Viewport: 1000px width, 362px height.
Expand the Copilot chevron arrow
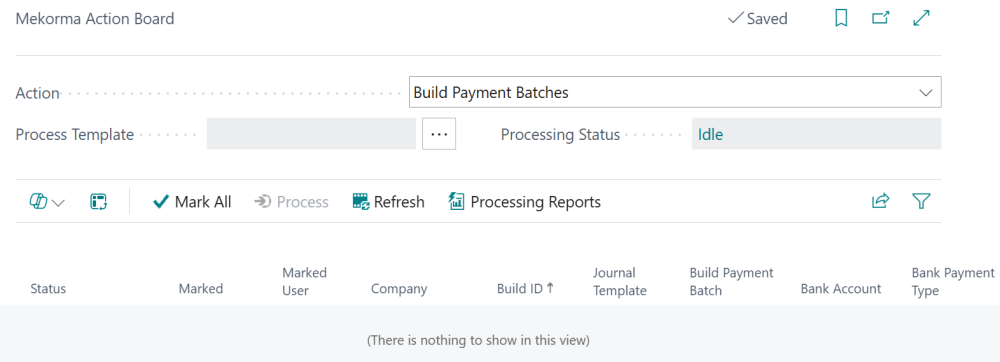point(58,203)
